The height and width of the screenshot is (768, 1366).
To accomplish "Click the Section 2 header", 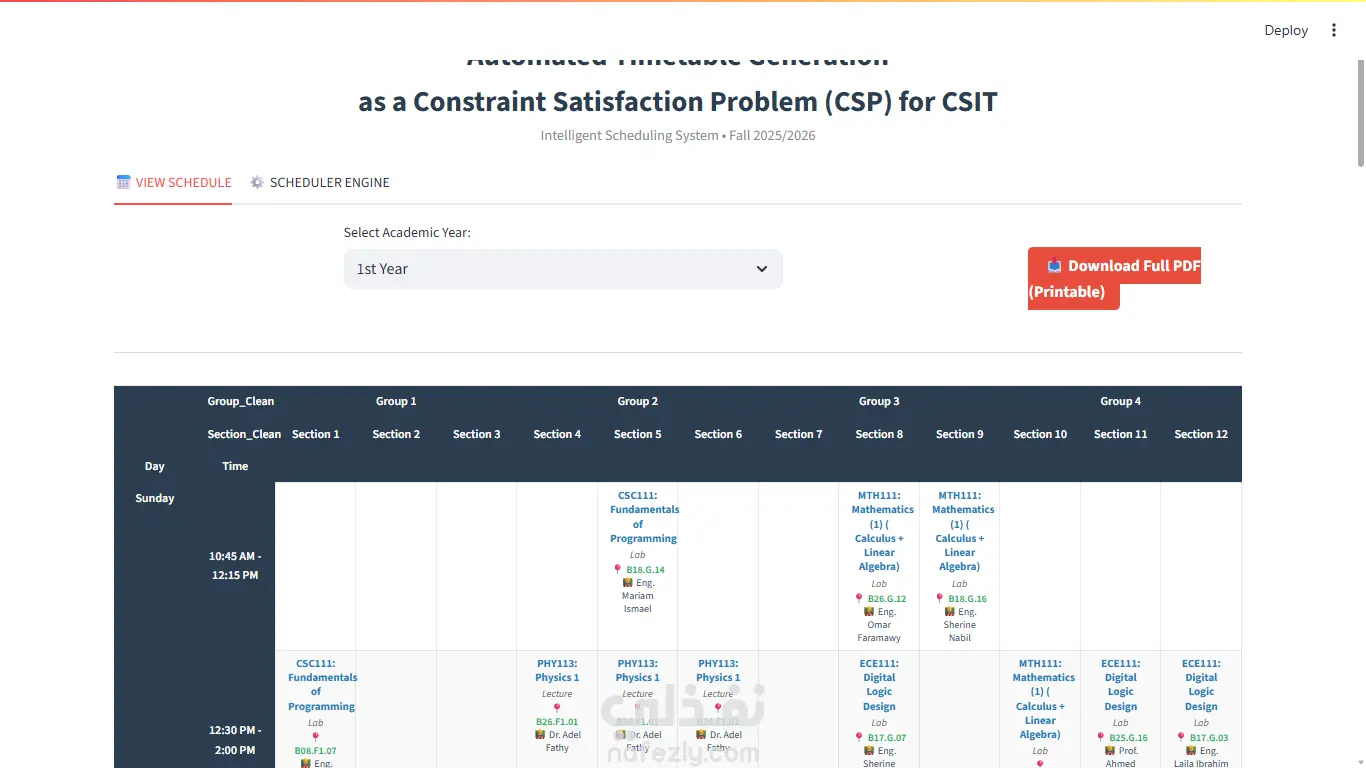I will point(396,434).
